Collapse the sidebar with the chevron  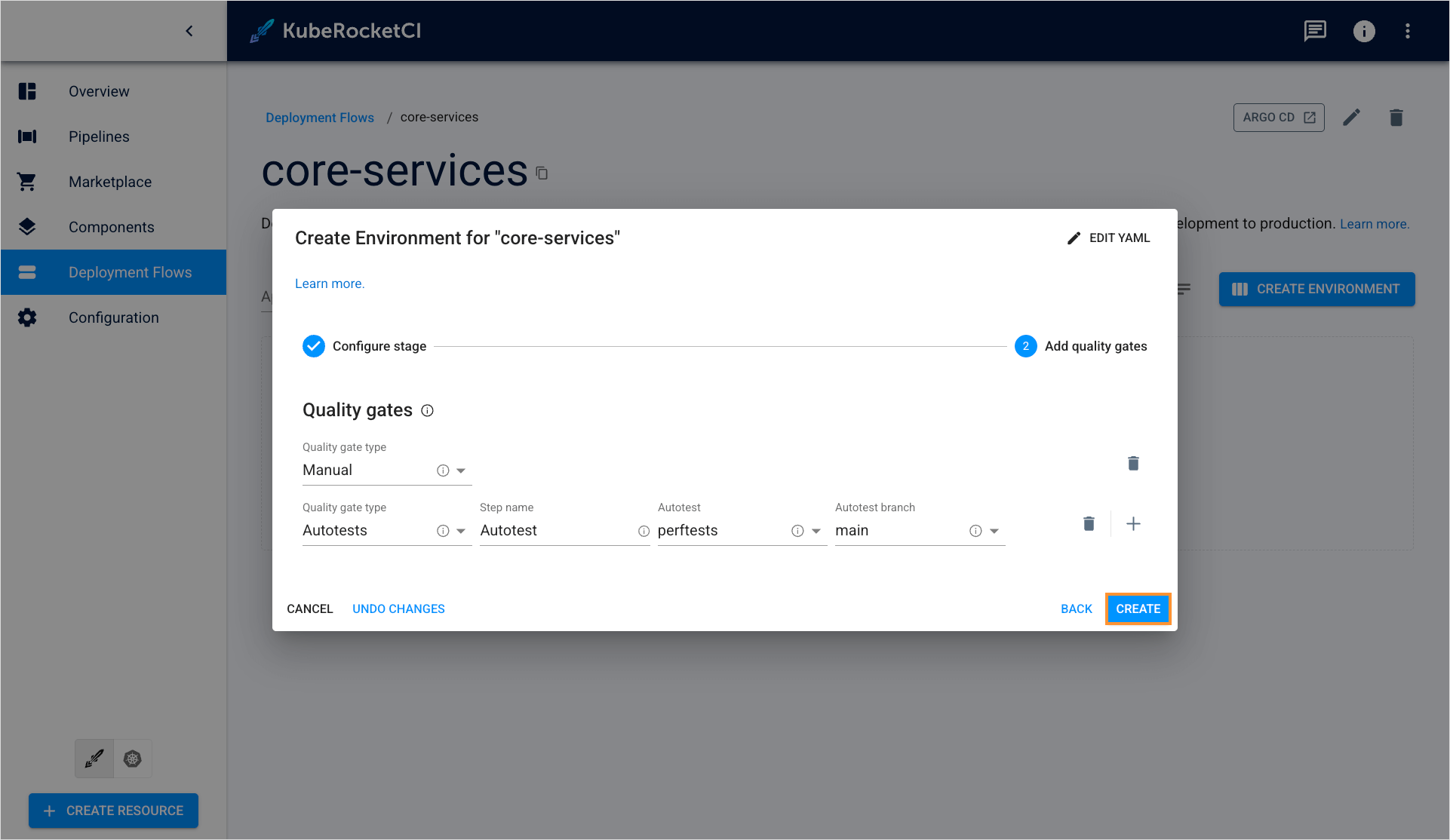coord(189,31)
